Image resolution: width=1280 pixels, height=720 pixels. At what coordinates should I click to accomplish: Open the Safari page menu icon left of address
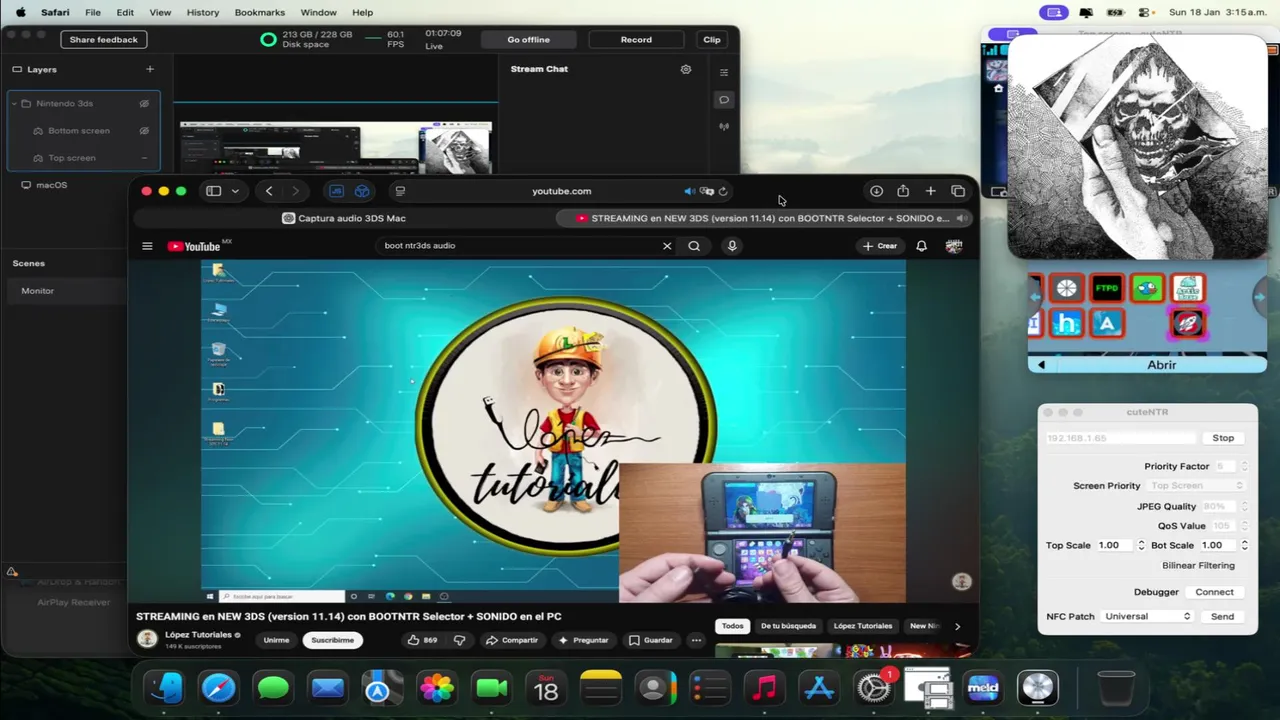(x=400, y=191)
